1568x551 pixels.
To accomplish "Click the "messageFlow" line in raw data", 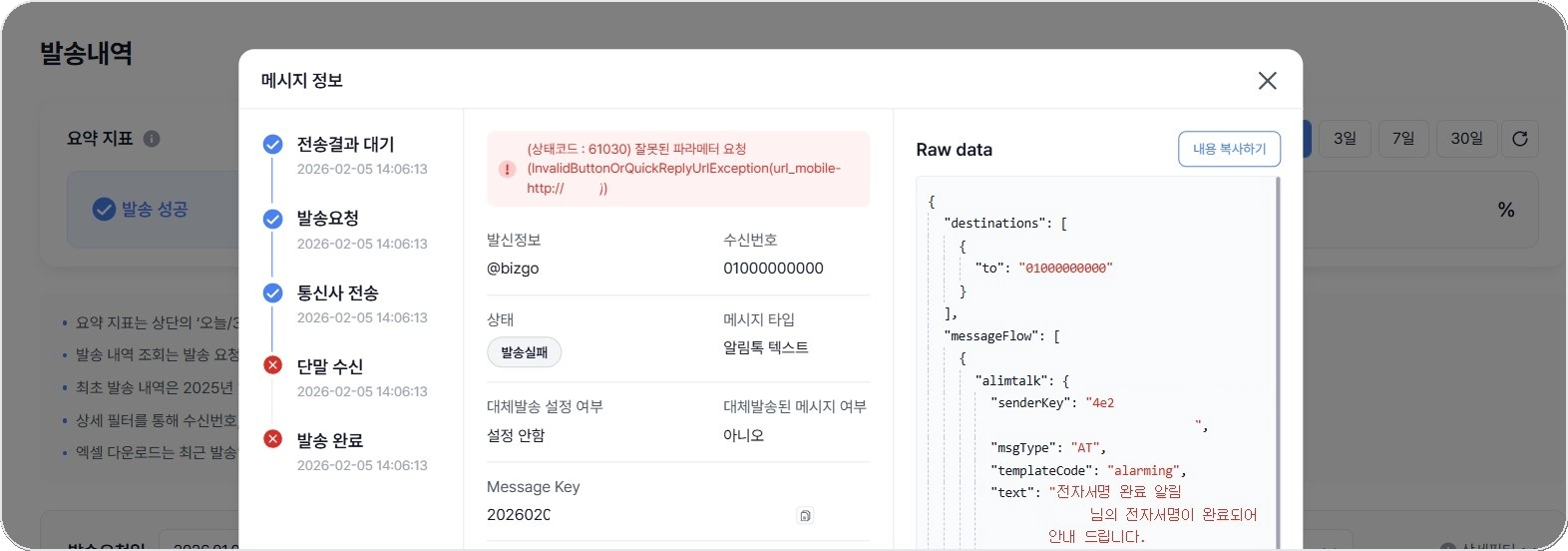I will tap(1001, 336).
